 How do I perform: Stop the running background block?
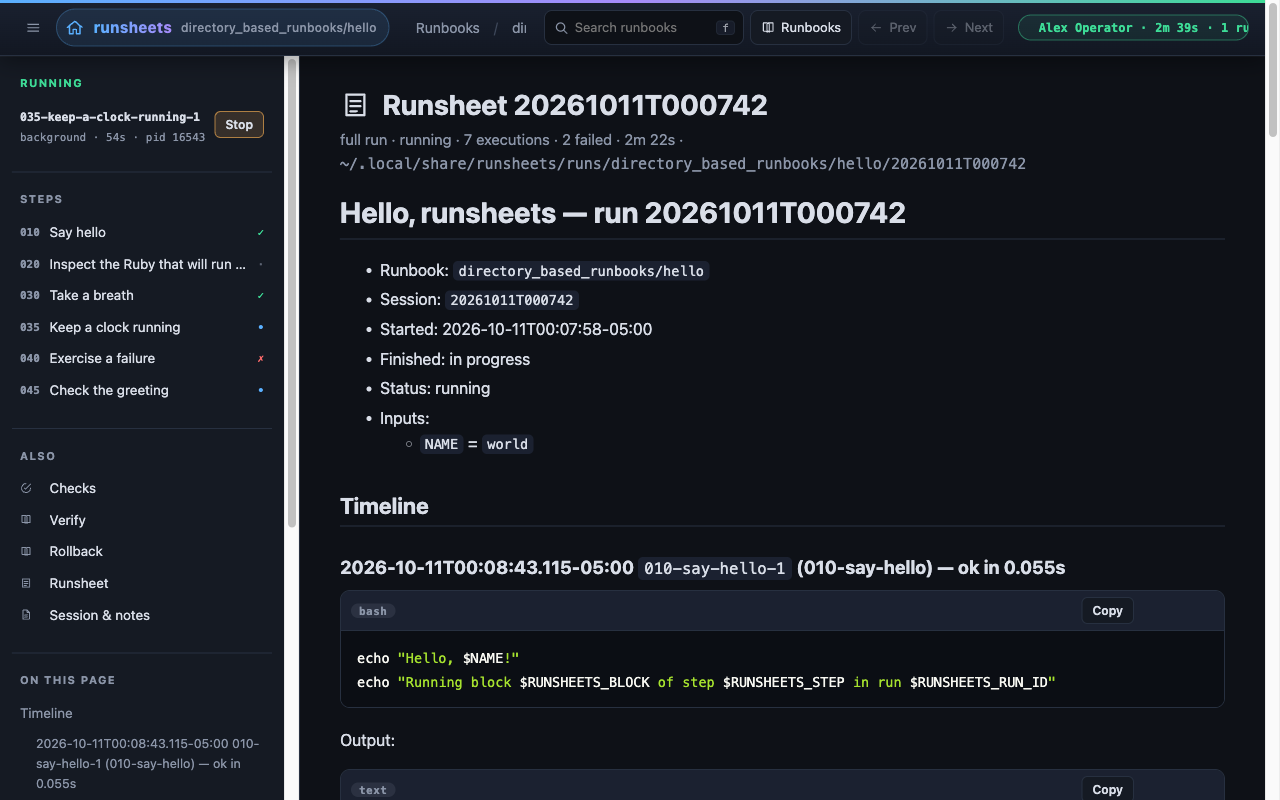[x=239, y=125]
